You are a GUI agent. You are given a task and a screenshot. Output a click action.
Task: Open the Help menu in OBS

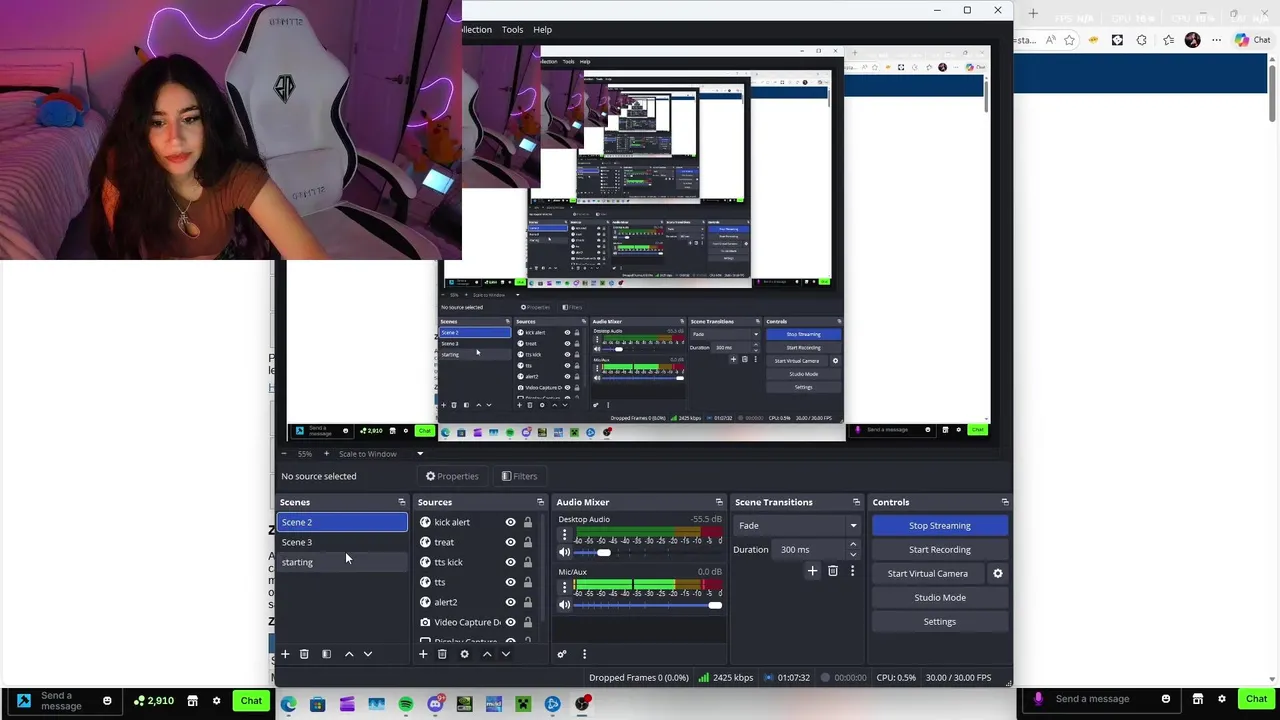[542, 30]
